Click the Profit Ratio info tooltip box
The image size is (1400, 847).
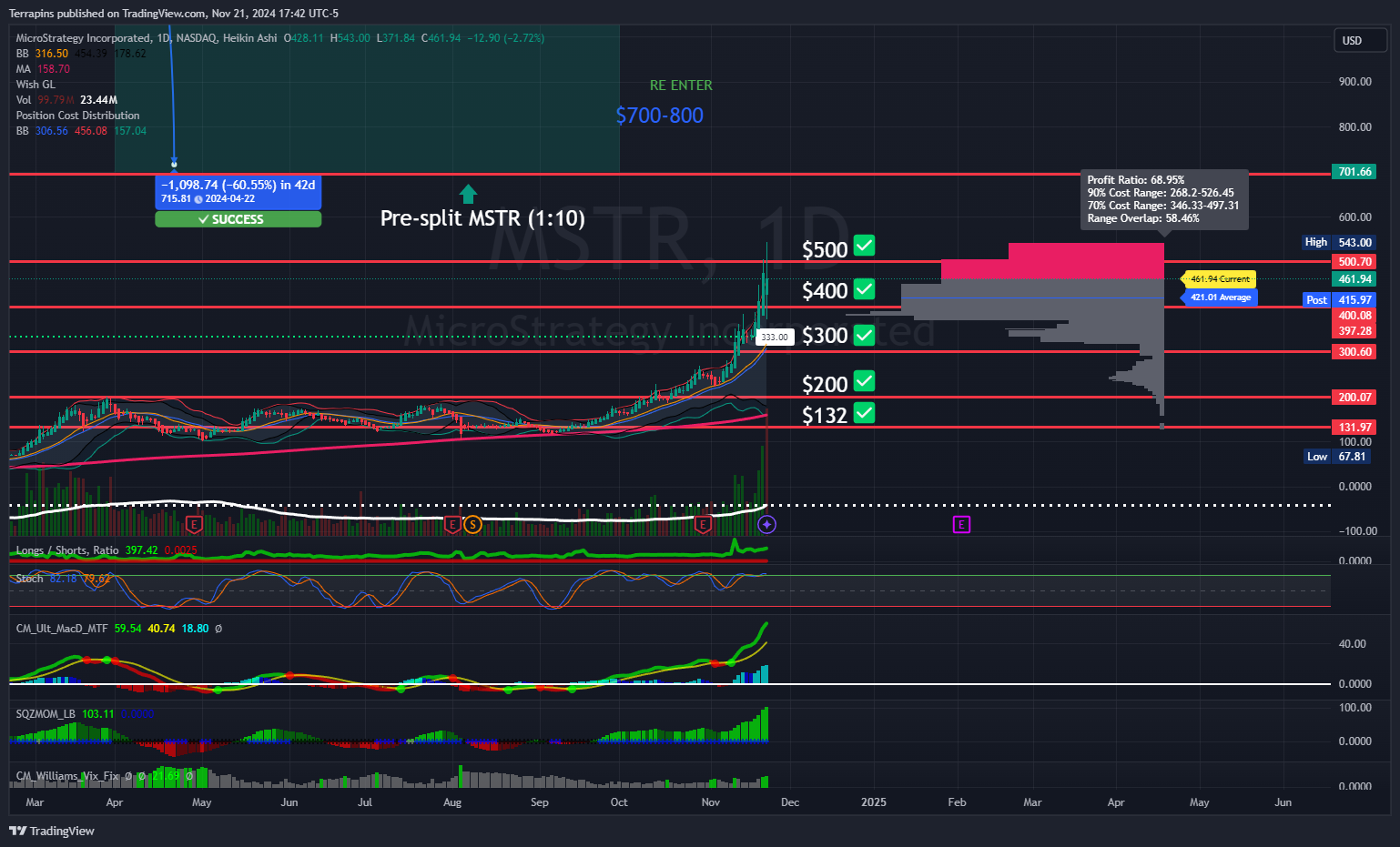[1163, 199]
